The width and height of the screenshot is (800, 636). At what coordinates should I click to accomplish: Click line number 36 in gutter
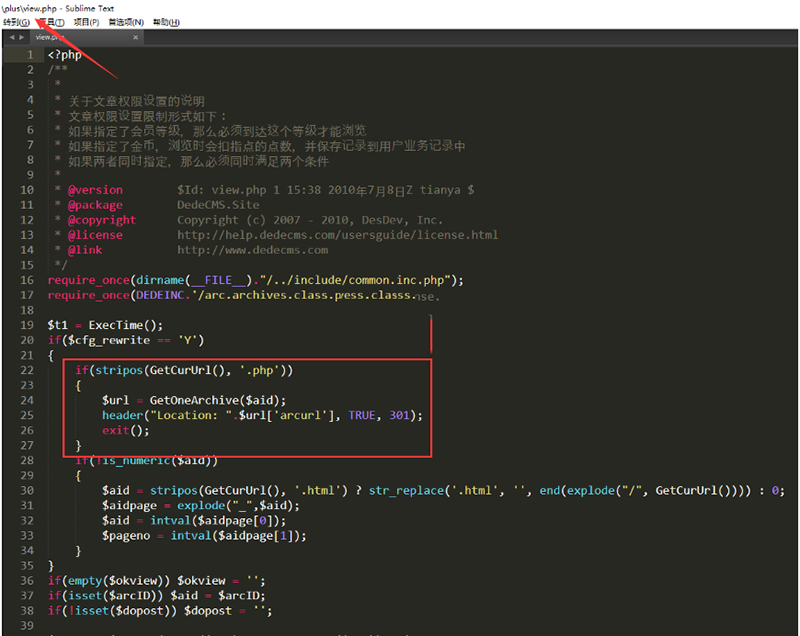26,581
